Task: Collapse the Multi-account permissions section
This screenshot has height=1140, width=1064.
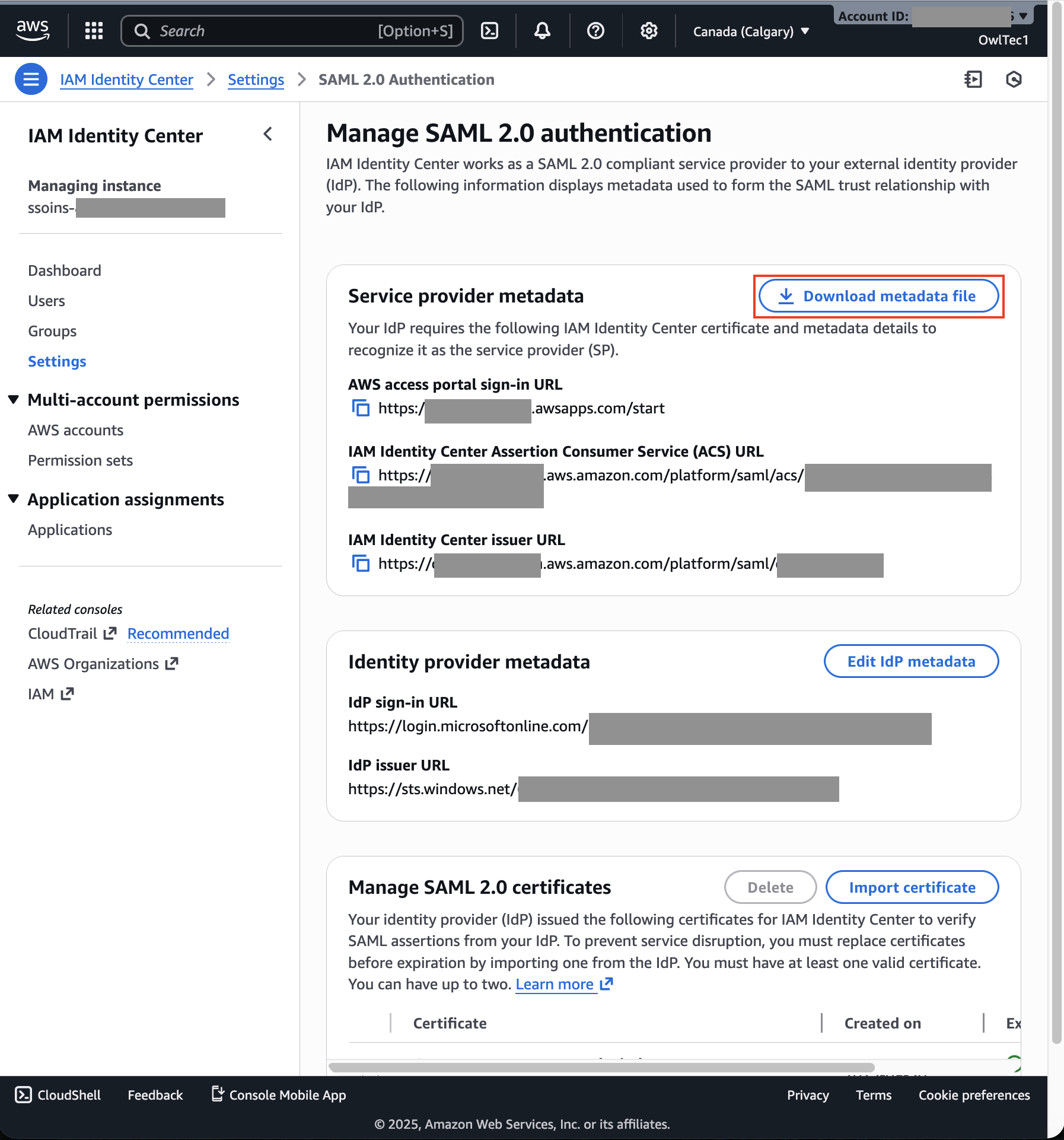Action: [14, 399]
